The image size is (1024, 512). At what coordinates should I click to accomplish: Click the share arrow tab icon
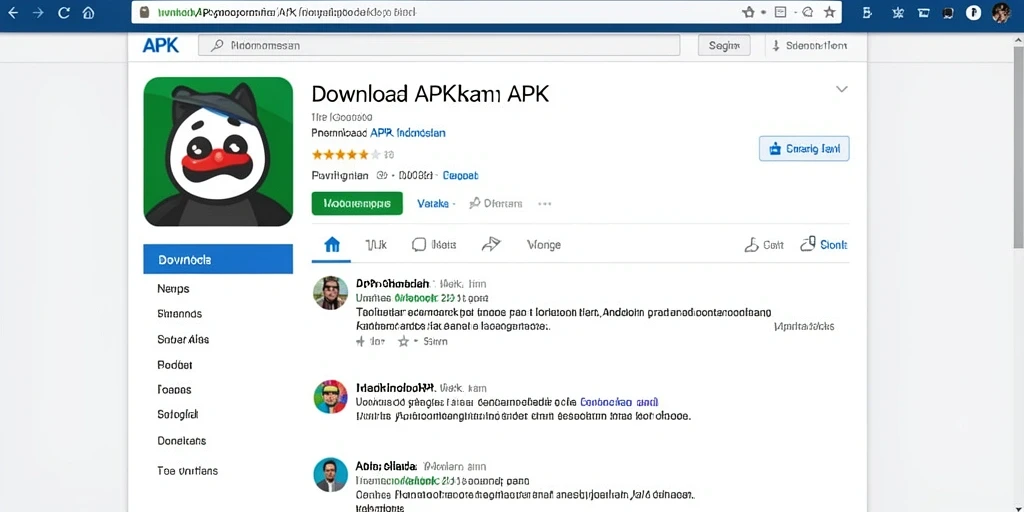pyautogui.click(x=490, y=245)
